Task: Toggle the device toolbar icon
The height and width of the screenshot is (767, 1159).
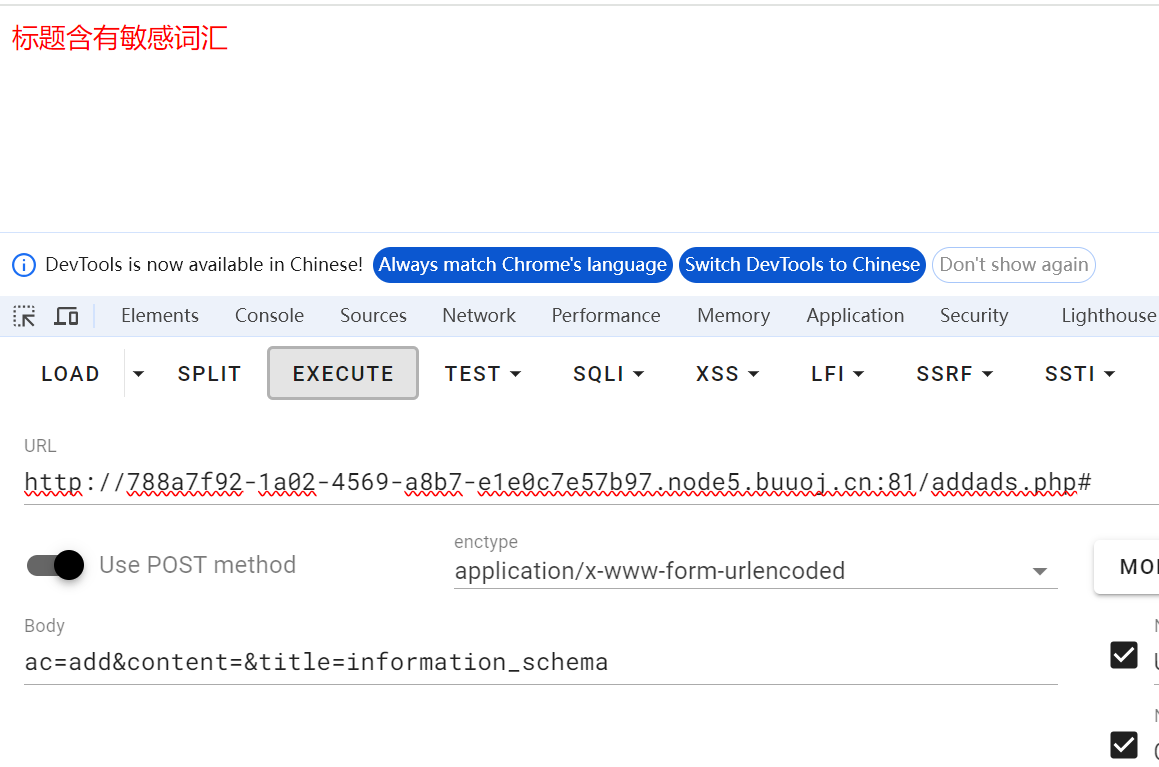Action: [66, 316]
